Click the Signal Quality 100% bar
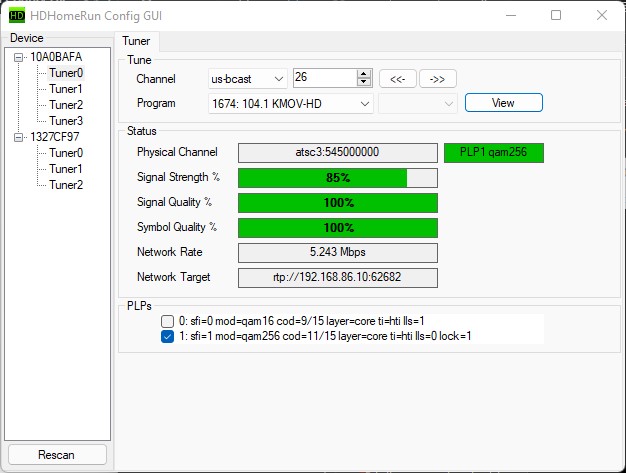 click(338, 203)
